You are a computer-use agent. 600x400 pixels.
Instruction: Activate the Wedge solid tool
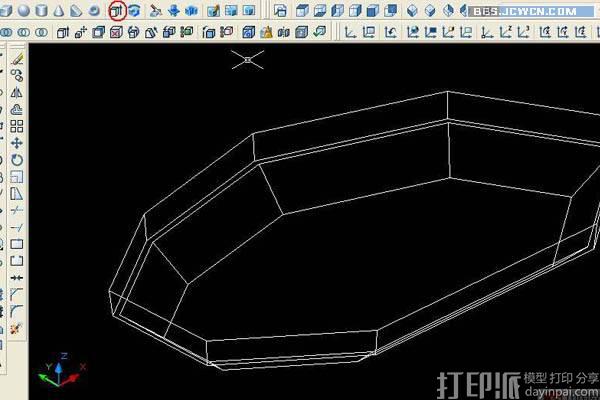tap(77, 11)
